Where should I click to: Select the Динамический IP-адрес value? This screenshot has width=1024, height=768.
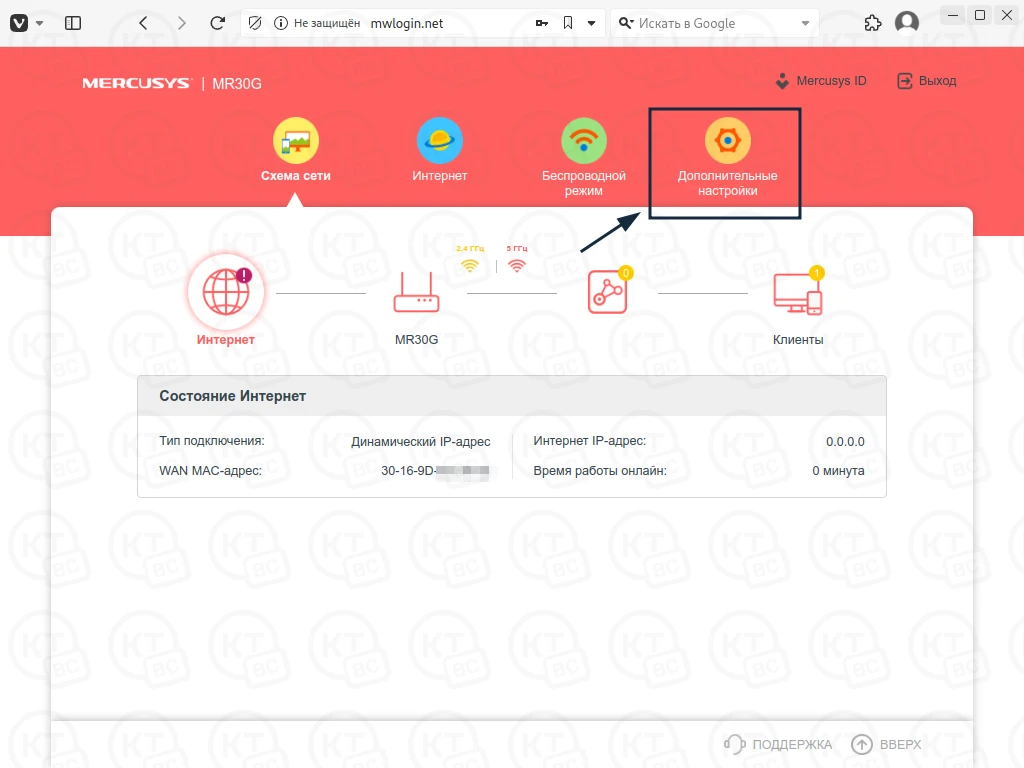[421, 442]
